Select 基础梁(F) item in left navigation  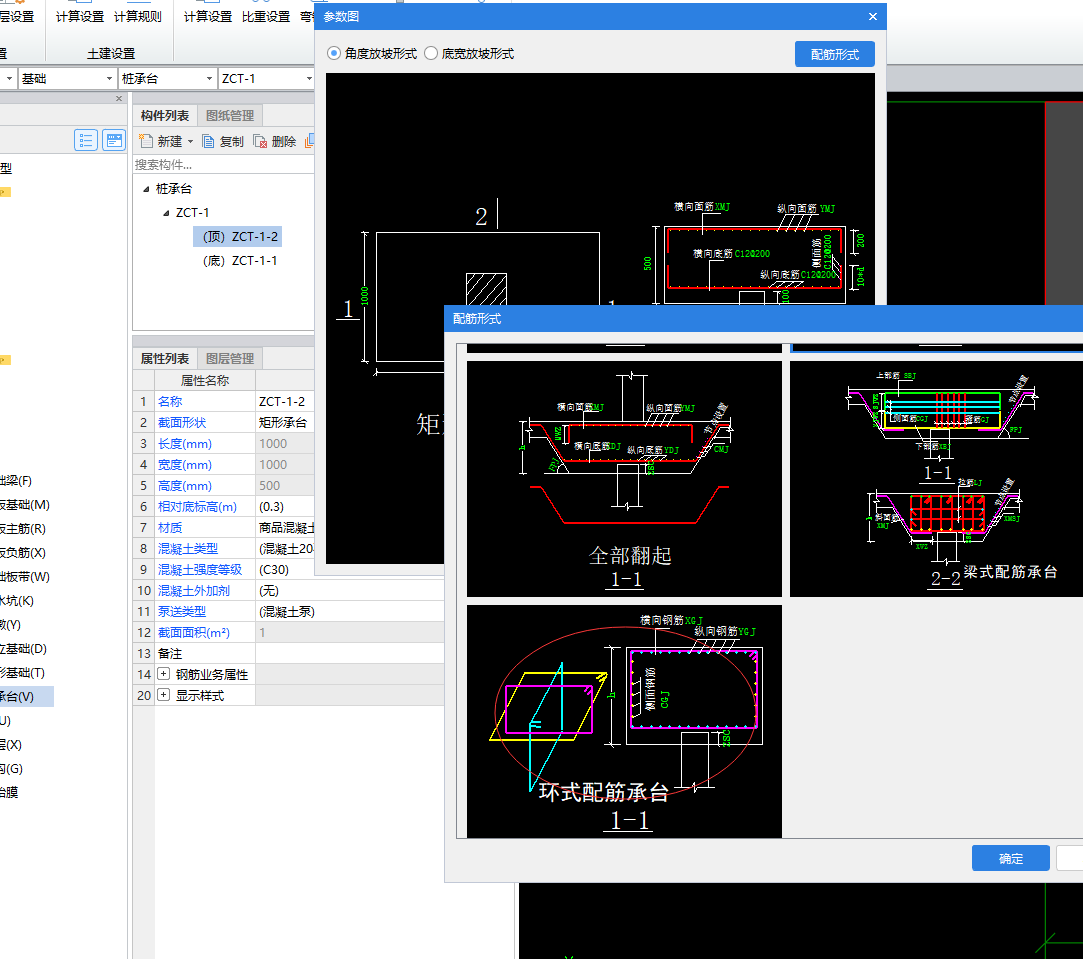pyautogui.click(x=17, y=480)
